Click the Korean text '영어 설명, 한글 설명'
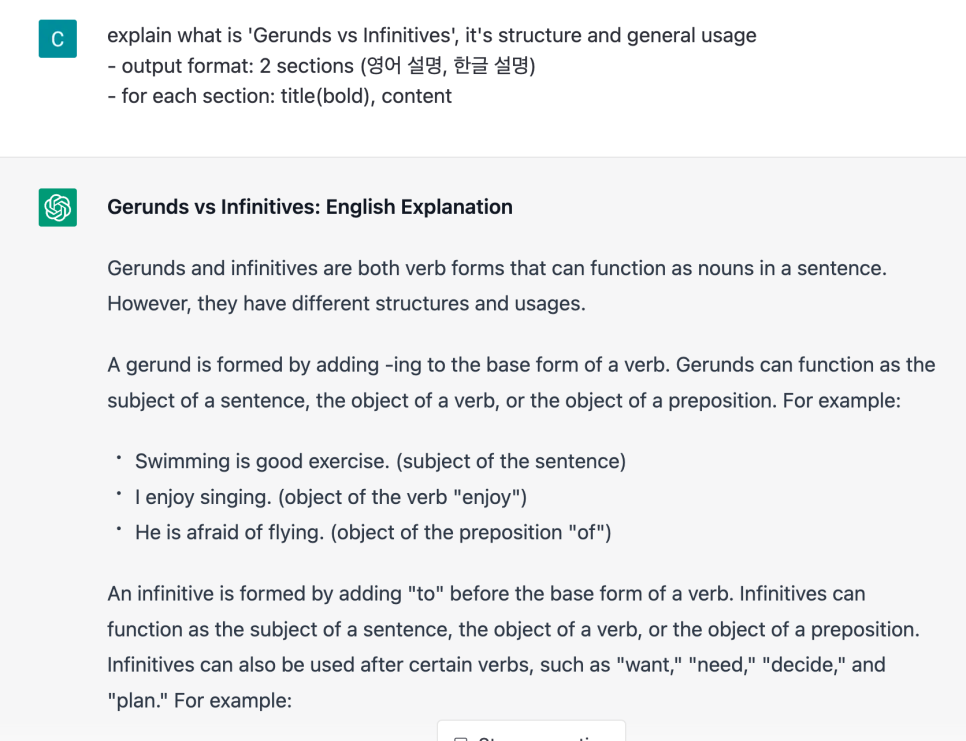This screenshot has width=966, height=741. (x=448, y=65)
